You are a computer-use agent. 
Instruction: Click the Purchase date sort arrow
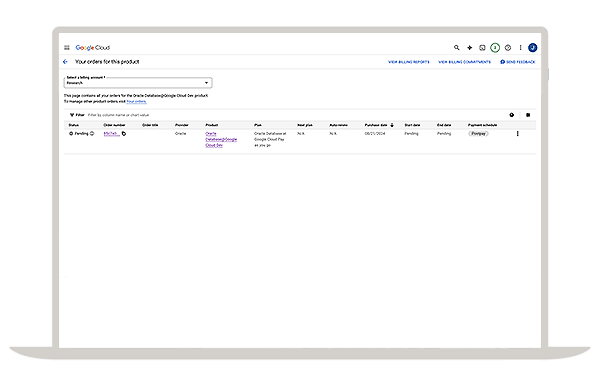392,125
